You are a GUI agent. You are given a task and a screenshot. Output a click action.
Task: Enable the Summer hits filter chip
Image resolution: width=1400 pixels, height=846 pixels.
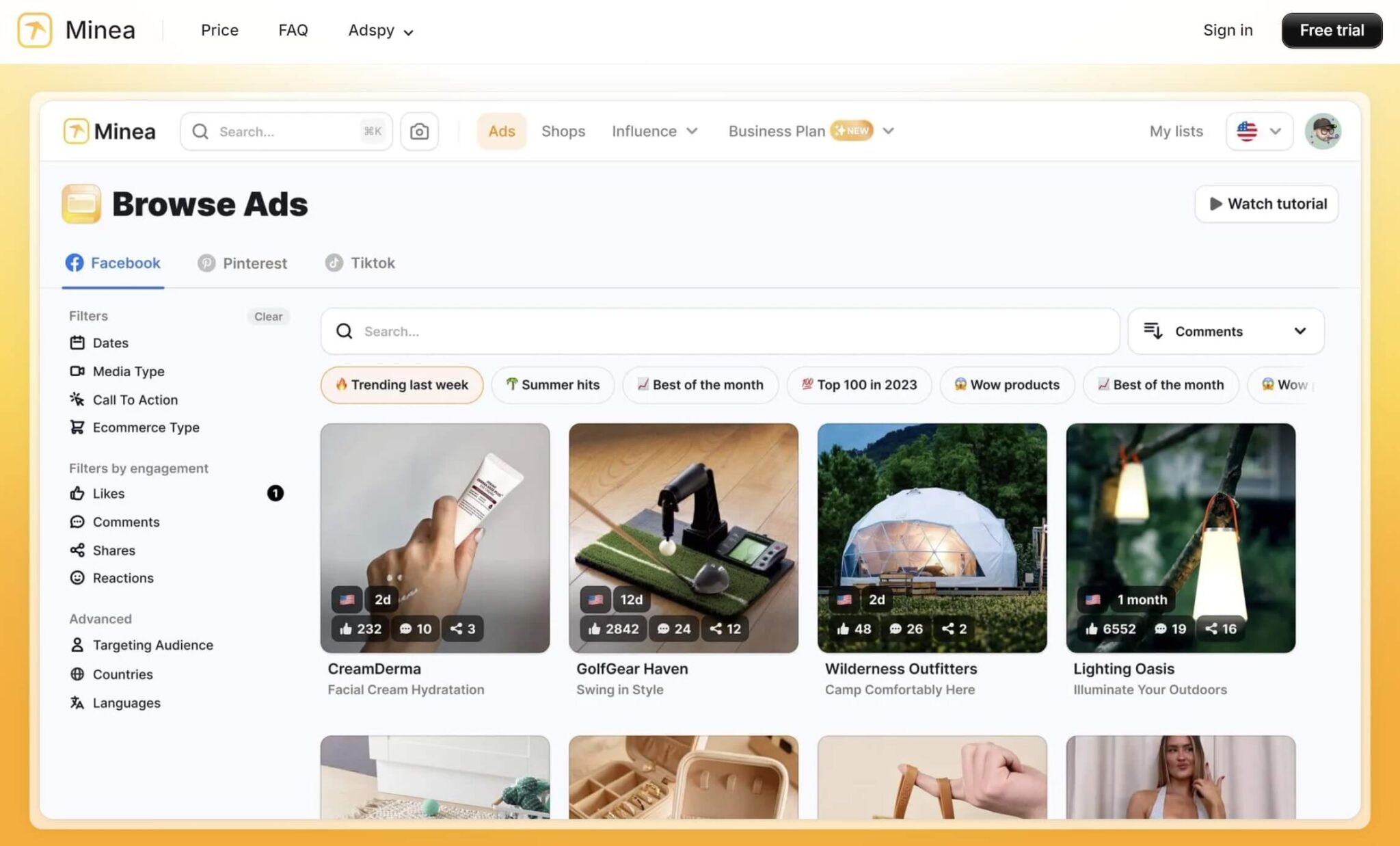[552, 385]
